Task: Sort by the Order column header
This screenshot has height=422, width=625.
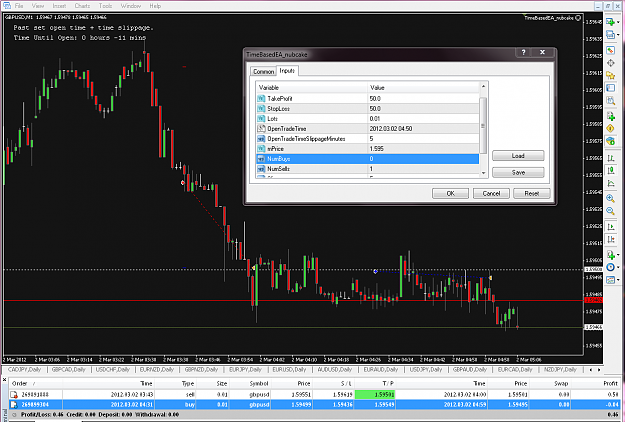Action: 20,383
